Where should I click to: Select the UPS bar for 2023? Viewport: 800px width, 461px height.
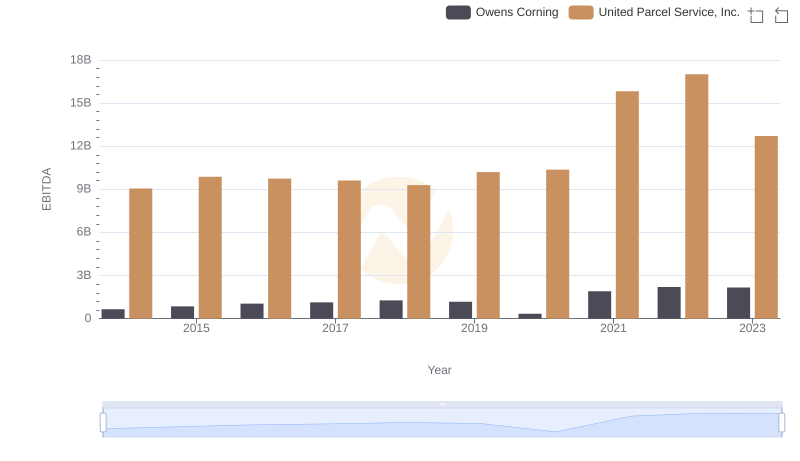pyautogui.click(x=766, y=227)
